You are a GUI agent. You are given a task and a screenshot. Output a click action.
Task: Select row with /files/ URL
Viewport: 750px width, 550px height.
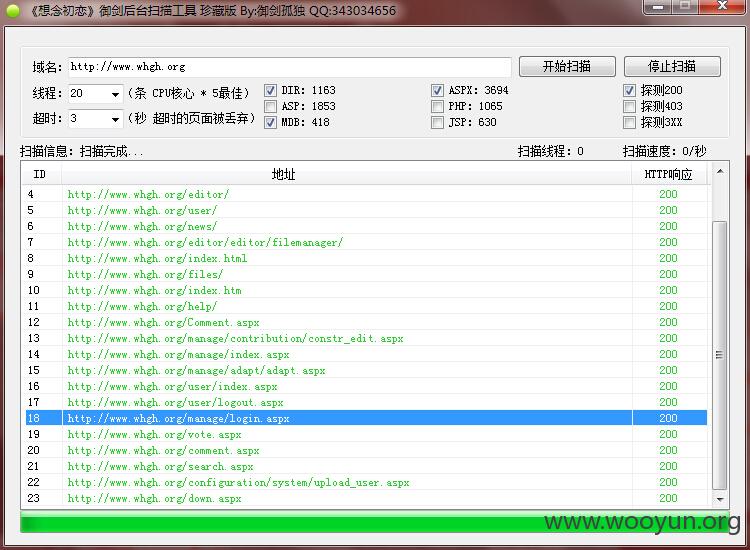click(x=366, y=274)
